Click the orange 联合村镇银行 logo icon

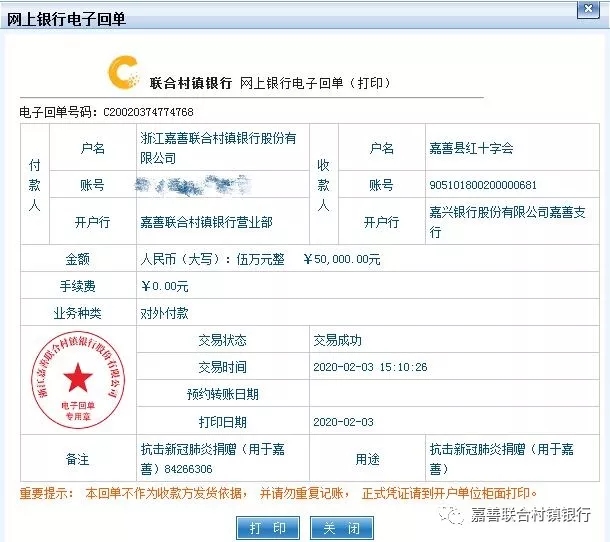[x=125, y=75]
